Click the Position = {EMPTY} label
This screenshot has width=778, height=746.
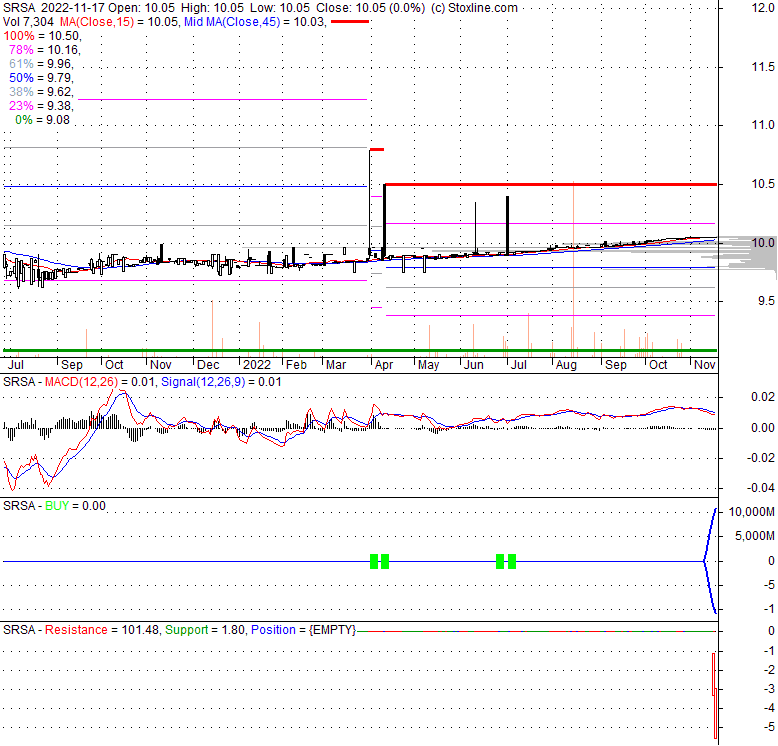303,630
